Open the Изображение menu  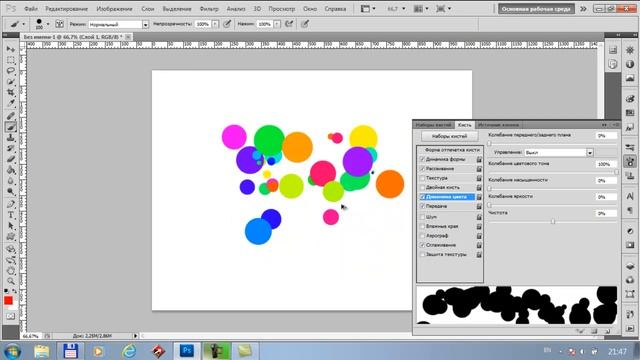(114, 9)
